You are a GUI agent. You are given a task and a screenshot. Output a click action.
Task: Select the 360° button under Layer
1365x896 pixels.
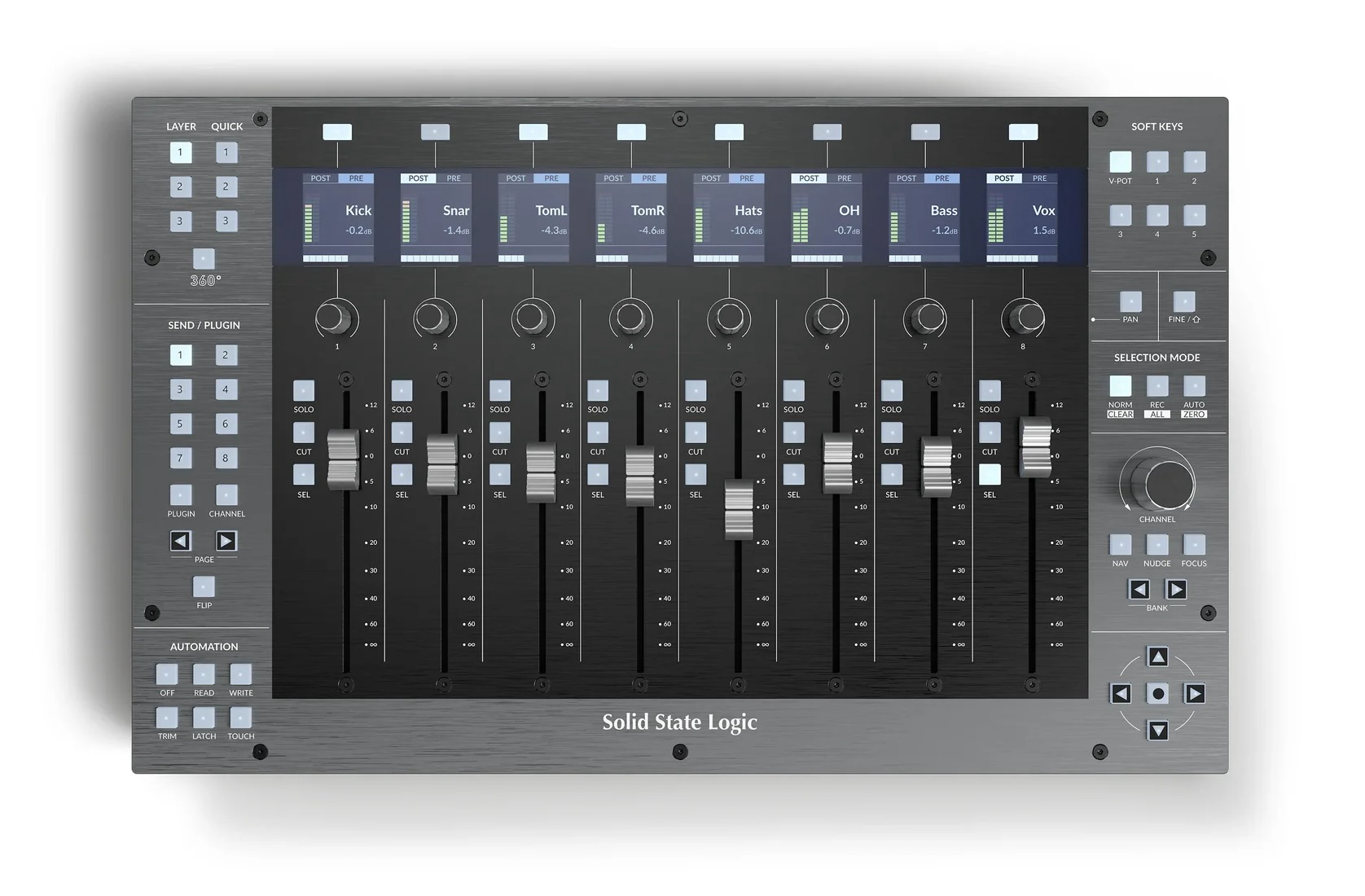click(x=204, y=259)
